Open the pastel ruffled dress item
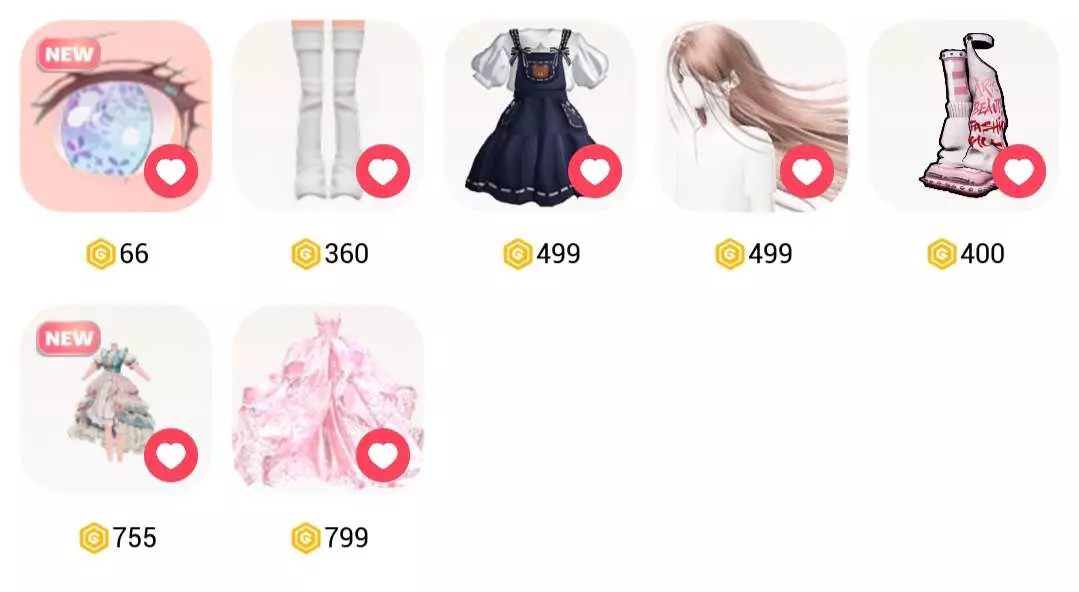 (116, 399)
